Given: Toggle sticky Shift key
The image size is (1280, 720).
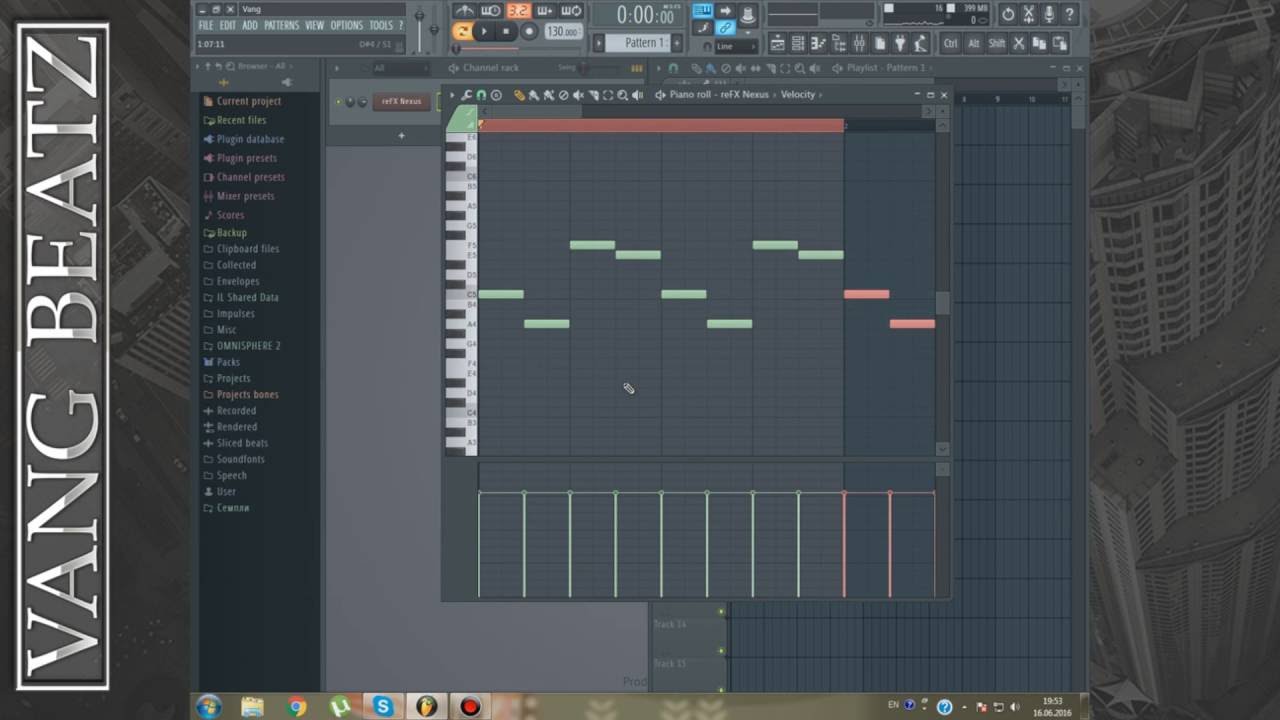Looking at the screenshot, I should [997, 44].
